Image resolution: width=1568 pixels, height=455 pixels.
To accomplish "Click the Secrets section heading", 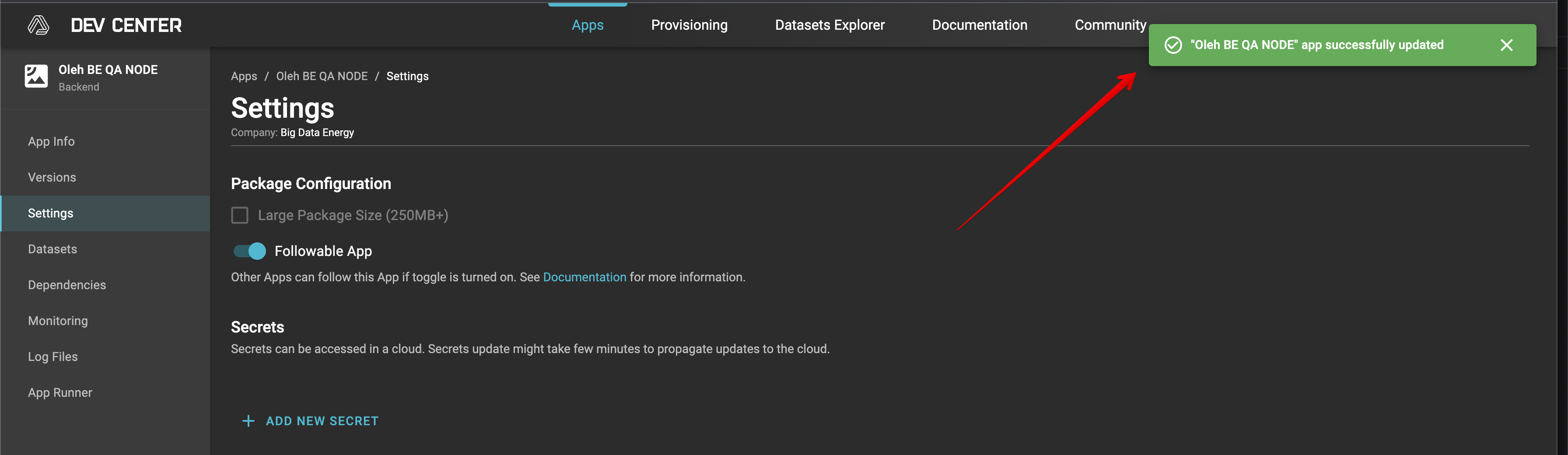I will pyautogui.click(x=257, y=327).
